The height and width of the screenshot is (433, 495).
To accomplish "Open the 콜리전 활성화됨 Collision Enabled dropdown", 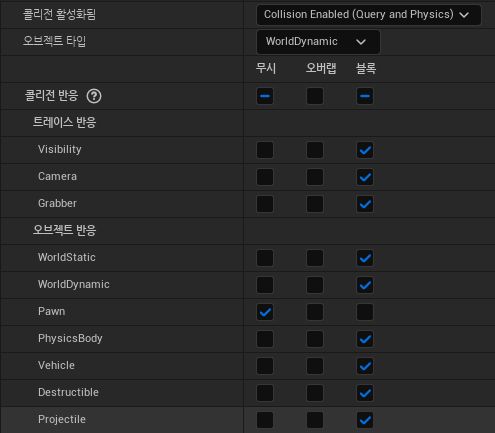I will tap(369, 15).
